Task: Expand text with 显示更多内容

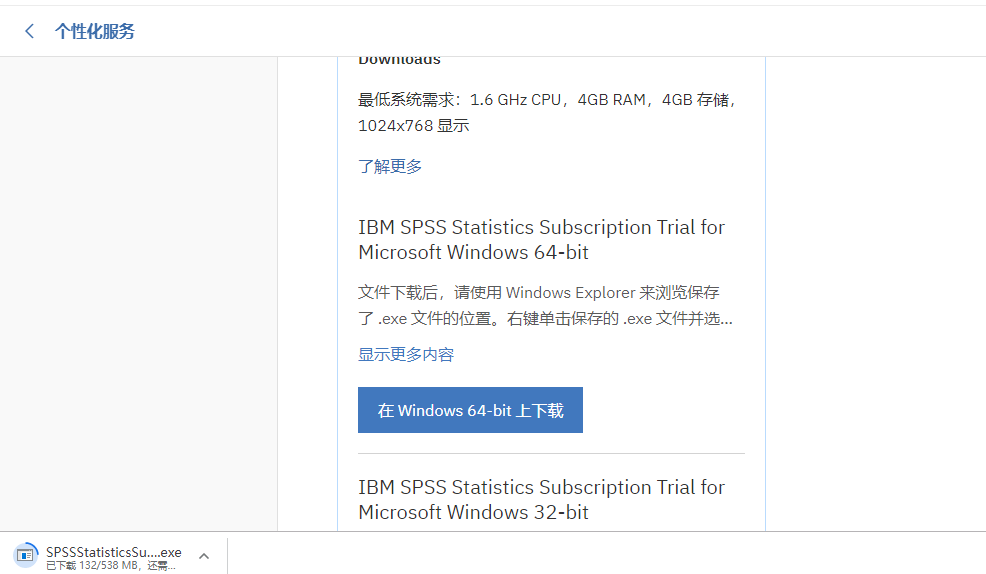Action: [406, 354]
